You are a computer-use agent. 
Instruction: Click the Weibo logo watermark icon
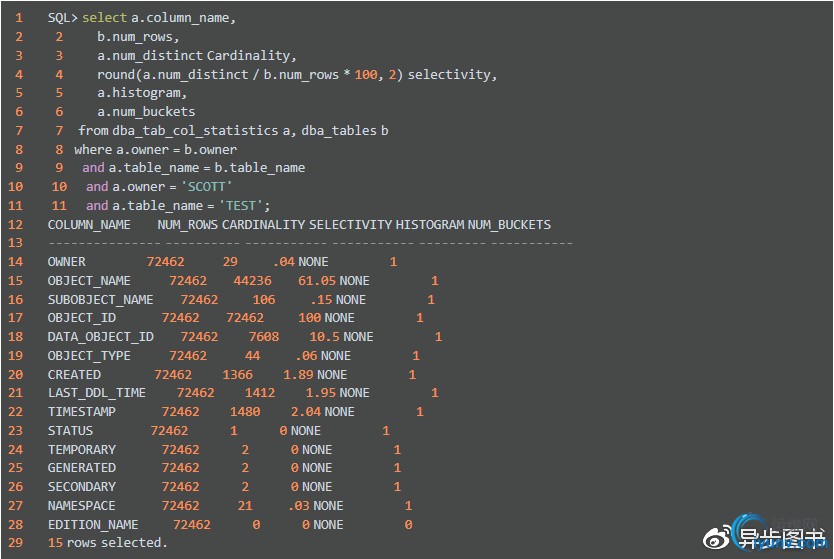click(x=718, y=537)
